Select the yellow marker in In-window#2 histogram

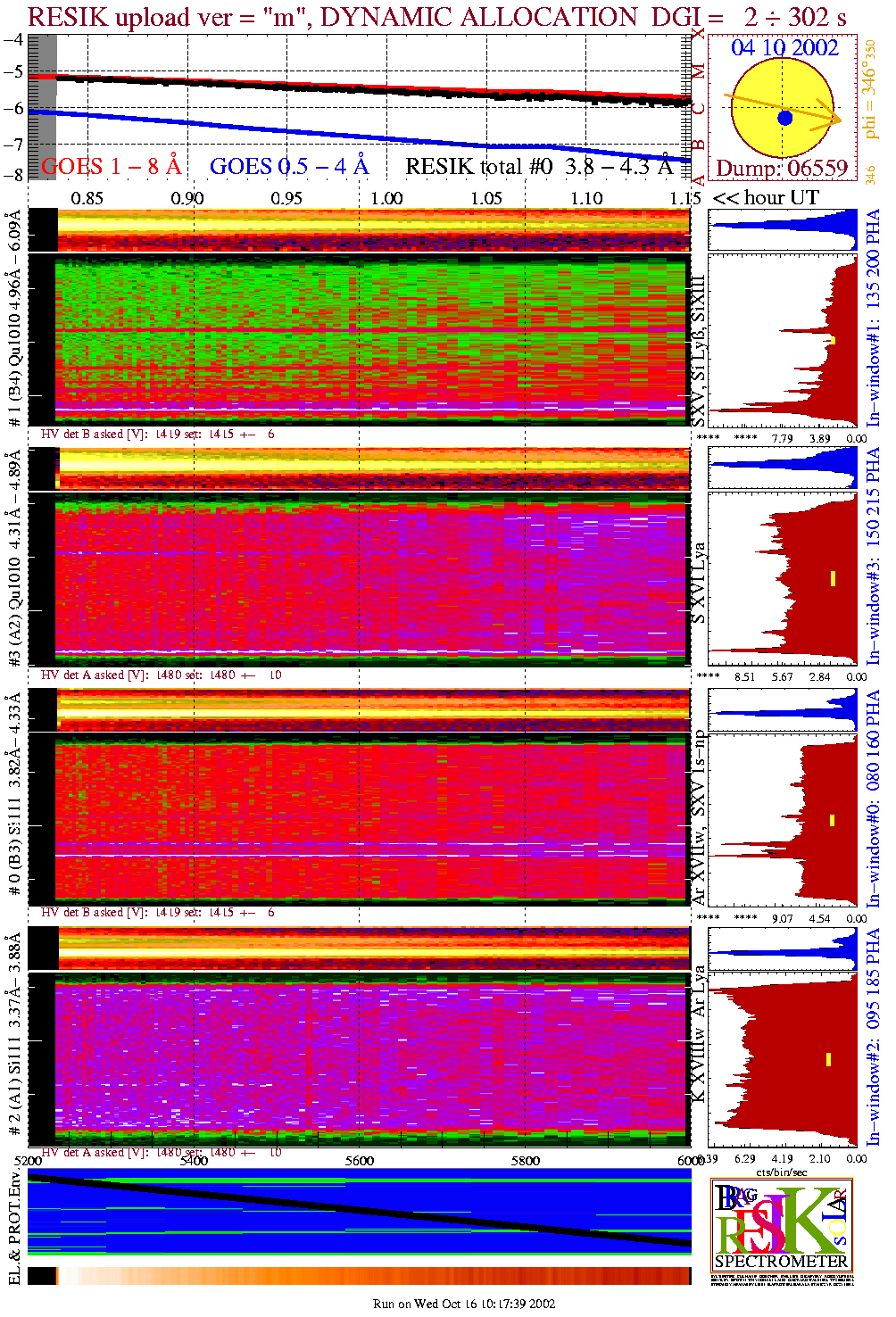tap(829, 1059)
